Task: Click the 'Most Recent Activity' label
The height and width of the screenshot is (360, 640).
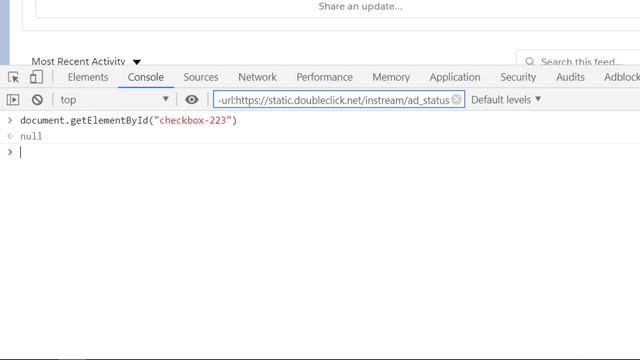Action: 78,61
